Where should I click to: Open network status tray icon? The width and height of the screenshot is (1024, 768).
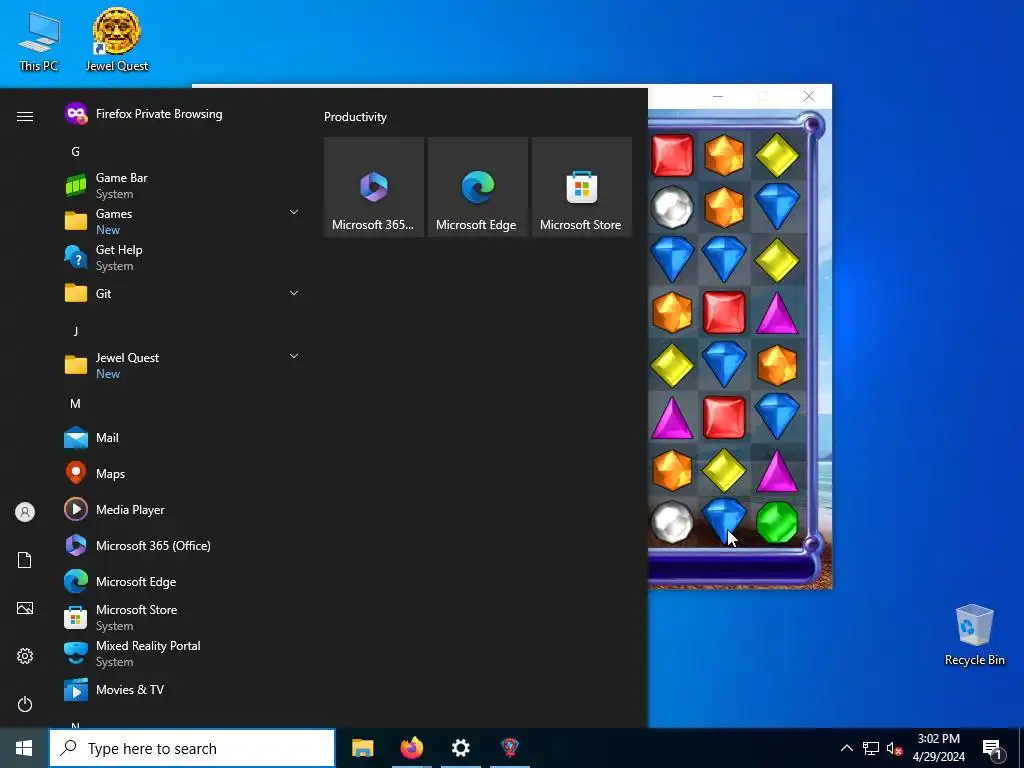click(871, 748)
